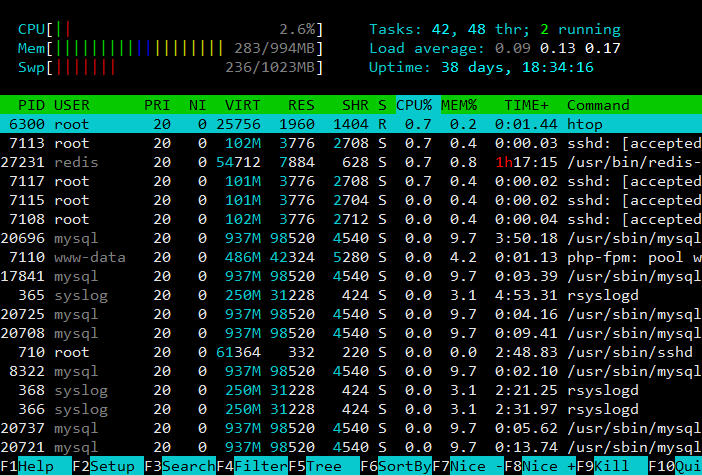
Task: Click the F10 Quit footer button
Action: (675, 467)
